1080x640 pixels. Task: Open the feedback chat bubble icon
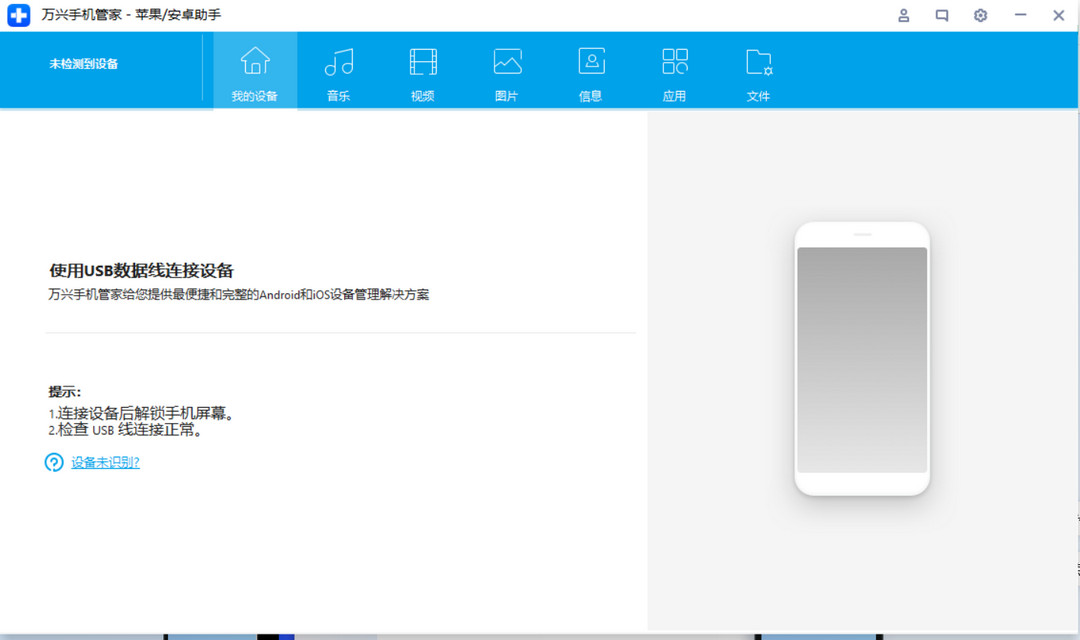[x=941, y=15]
